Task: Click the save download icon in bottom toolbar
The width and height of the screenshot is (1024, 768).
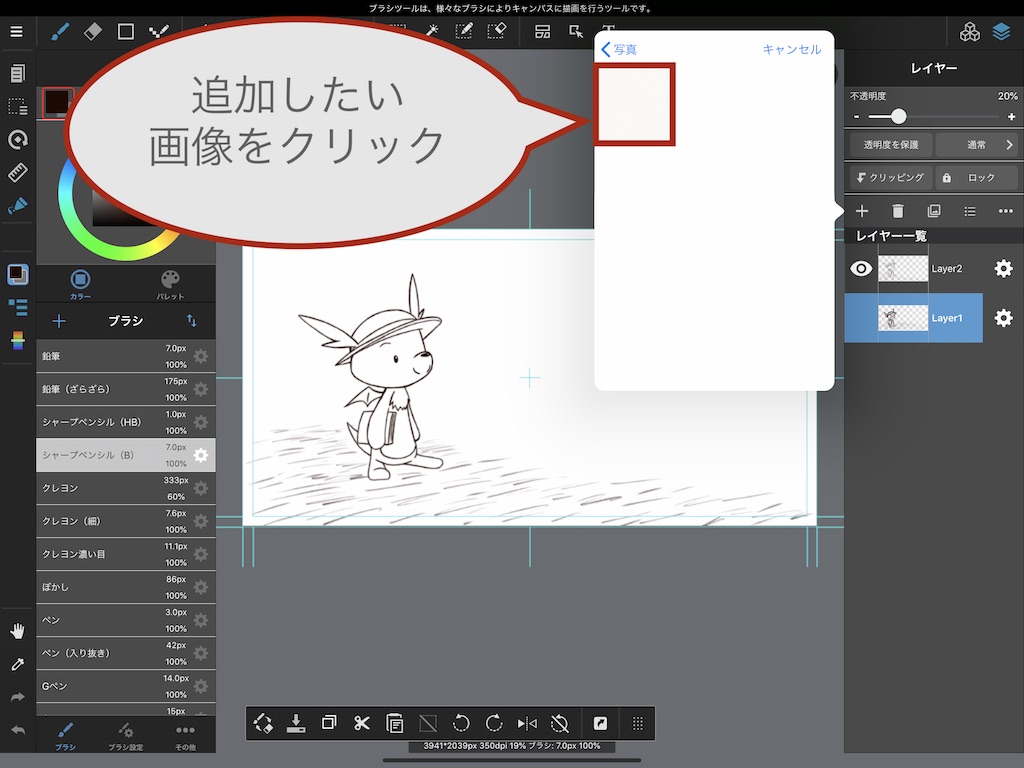Action: click(295, 723)
